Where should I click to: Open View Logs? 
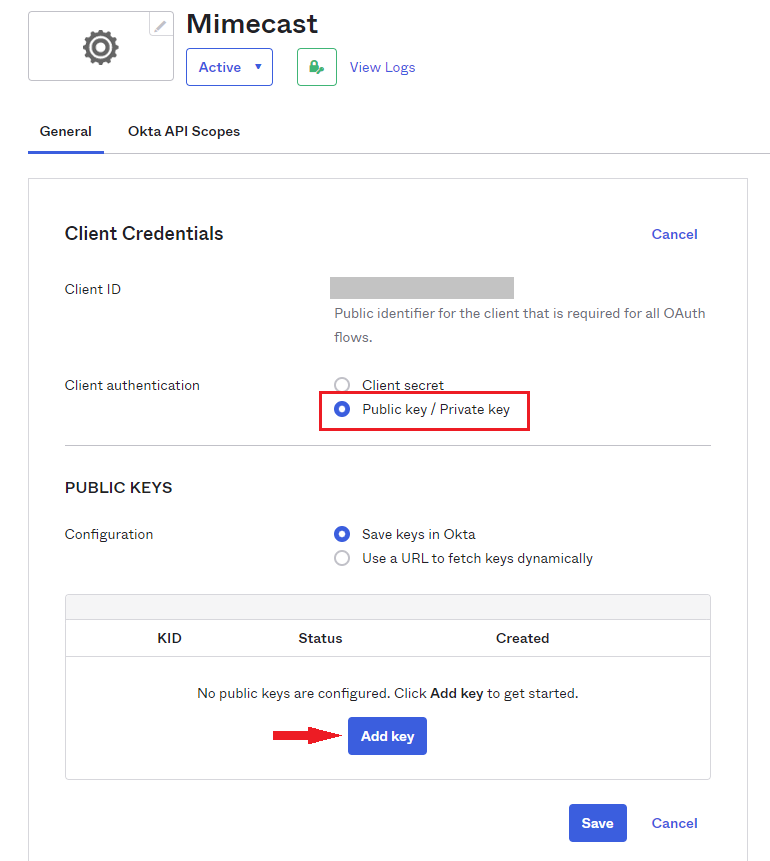coord(382,66)
